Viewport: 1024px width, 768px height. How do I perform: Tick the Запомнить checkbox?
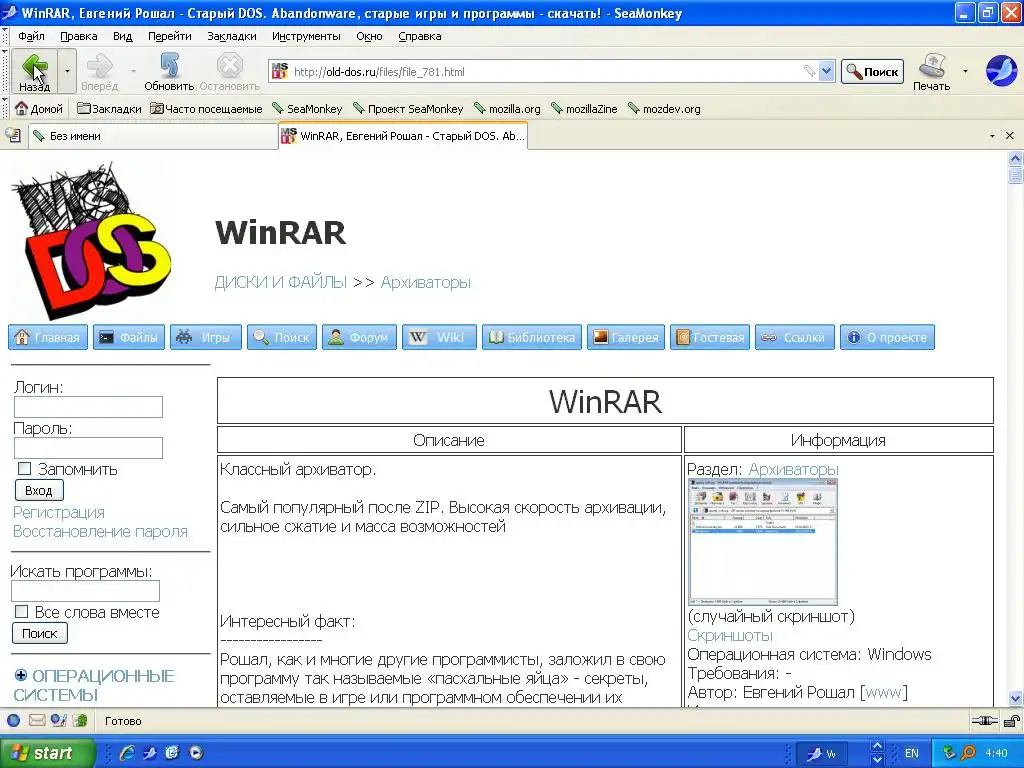click(x=24, y=468)
